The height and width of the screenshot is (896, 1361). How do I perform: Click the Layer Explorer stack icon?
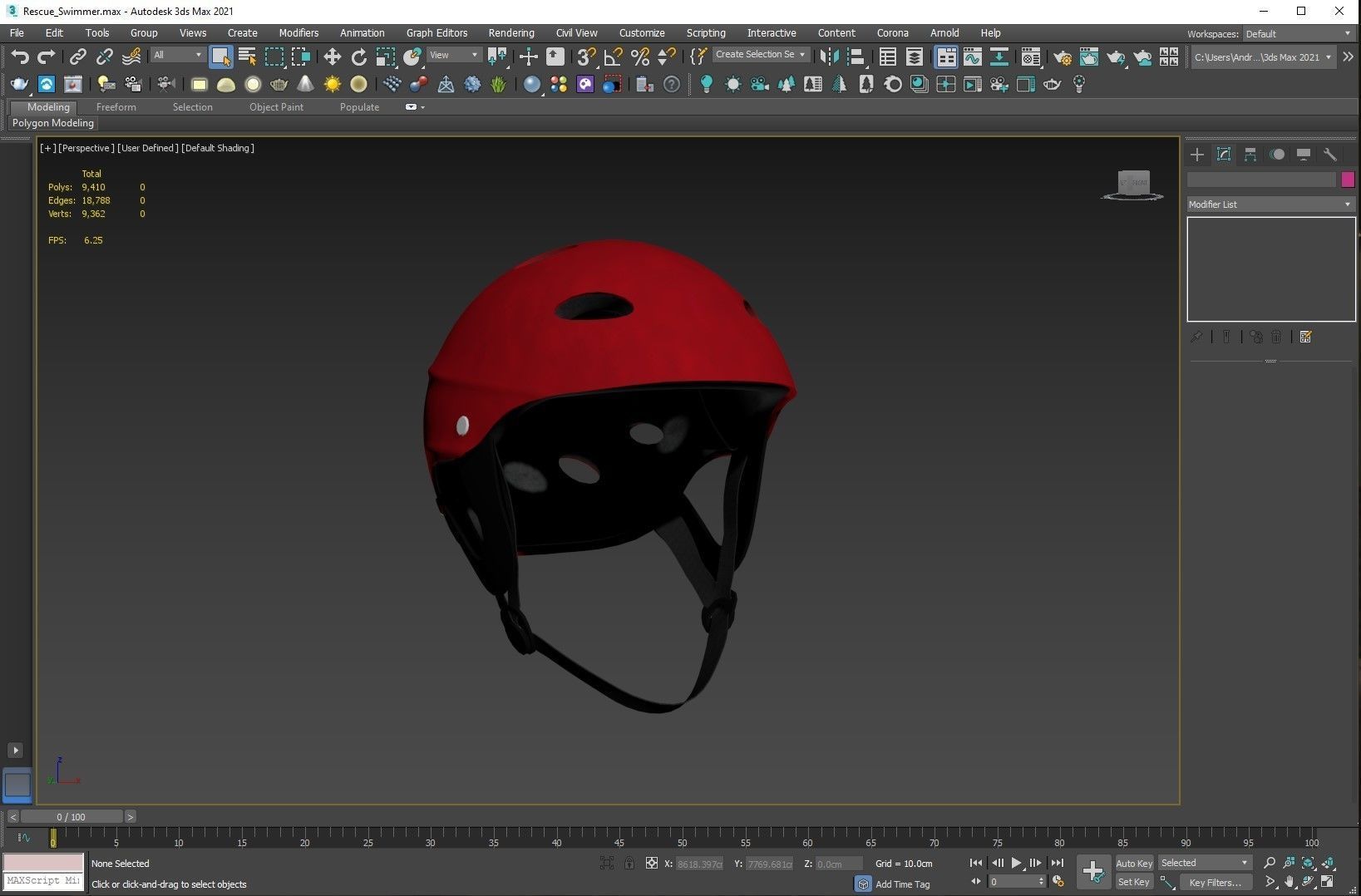914,57
